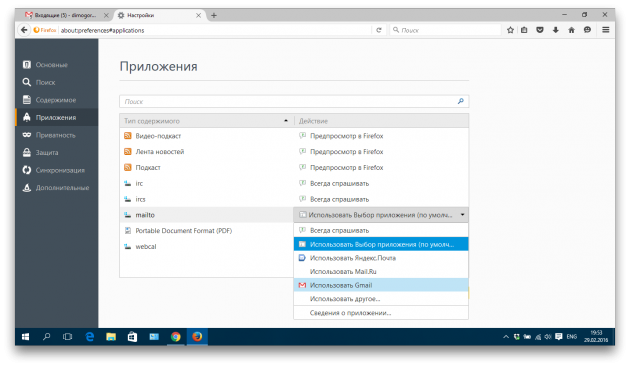The width and height of the screenshot is (630, 367).
Task: Open the downloads arrow icon
Action: [x=556, y=30]
